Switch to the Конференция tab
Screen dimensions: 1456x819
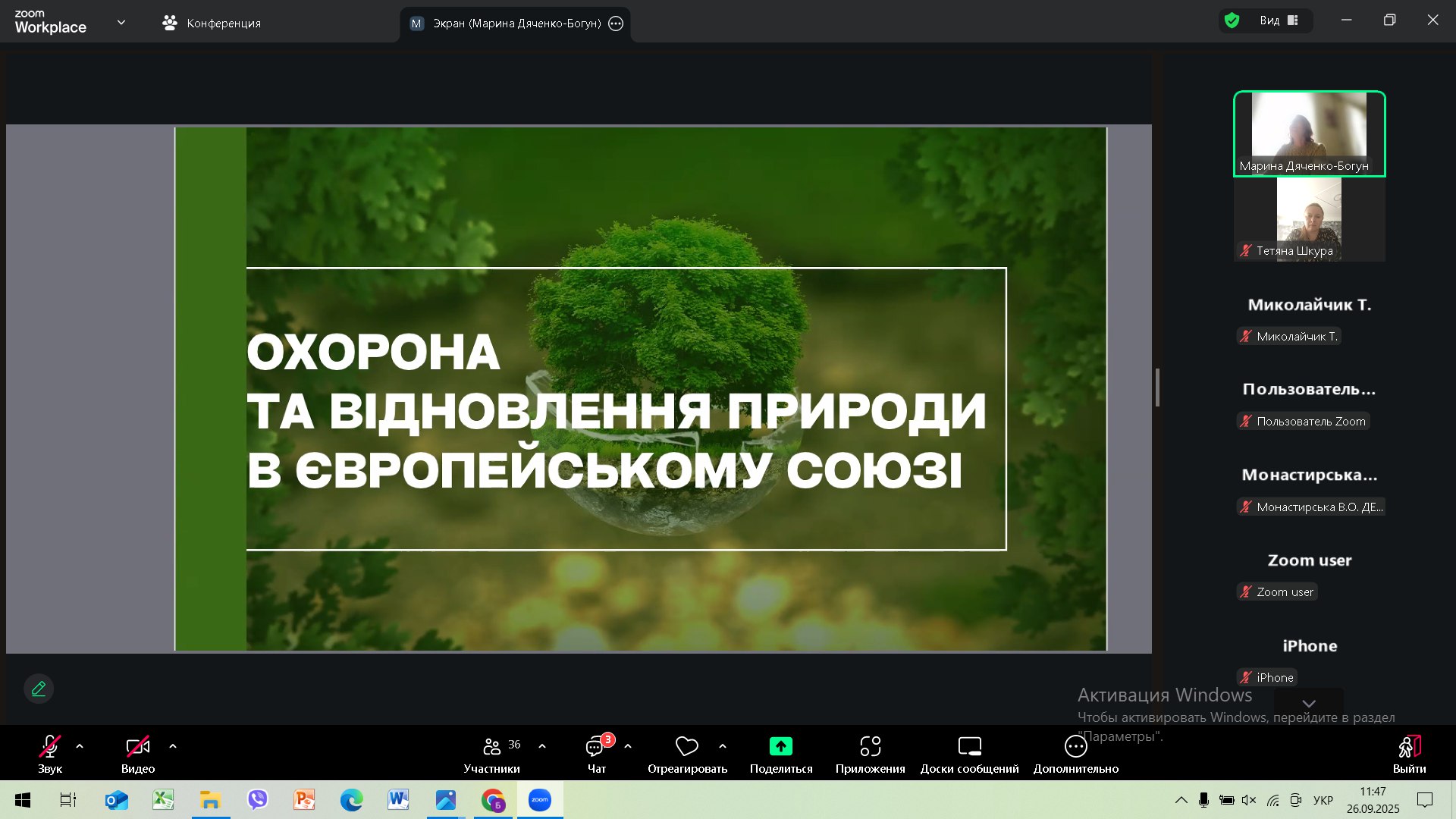pos(212,23)
